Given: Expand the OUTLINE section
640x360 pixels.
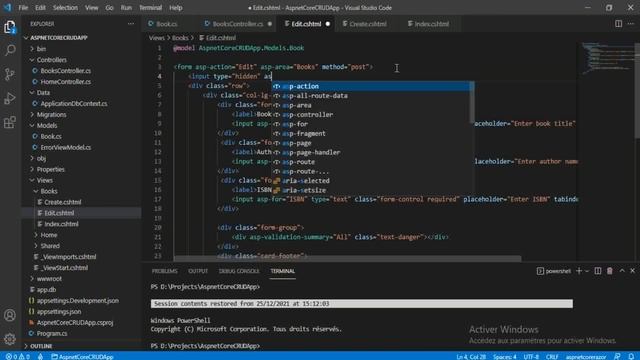Looking at the screenshot, I should [x=41, y=346].
